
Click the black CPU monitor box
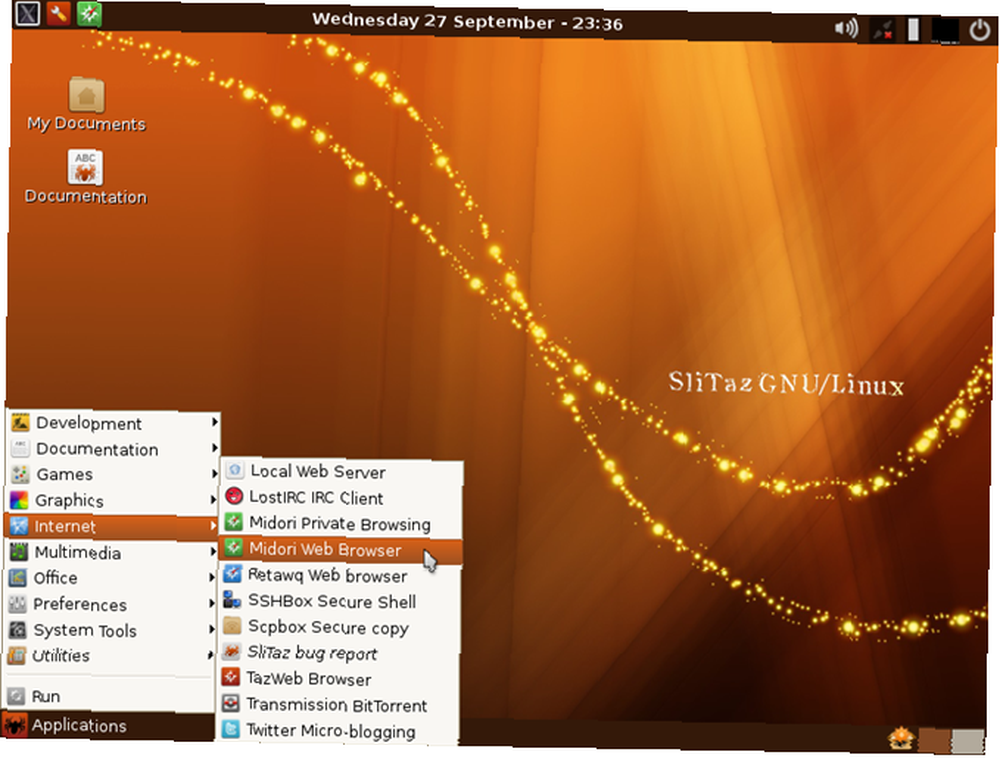(945, 30)
